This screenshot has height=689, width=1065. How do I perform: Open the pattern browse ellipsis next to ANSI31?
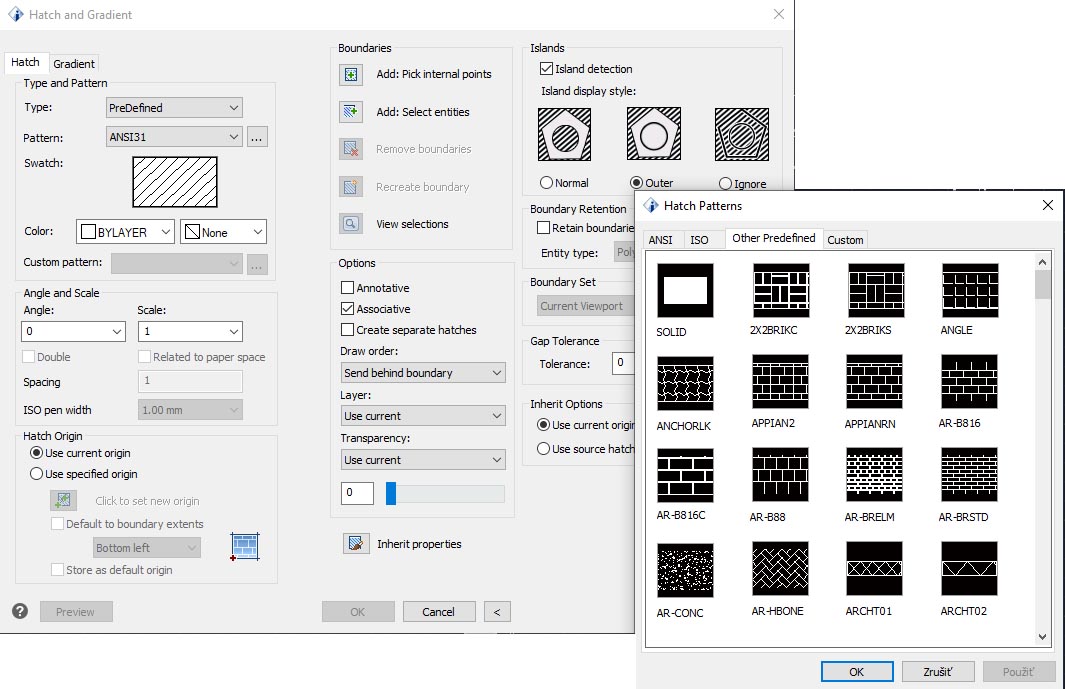[257, 137]
